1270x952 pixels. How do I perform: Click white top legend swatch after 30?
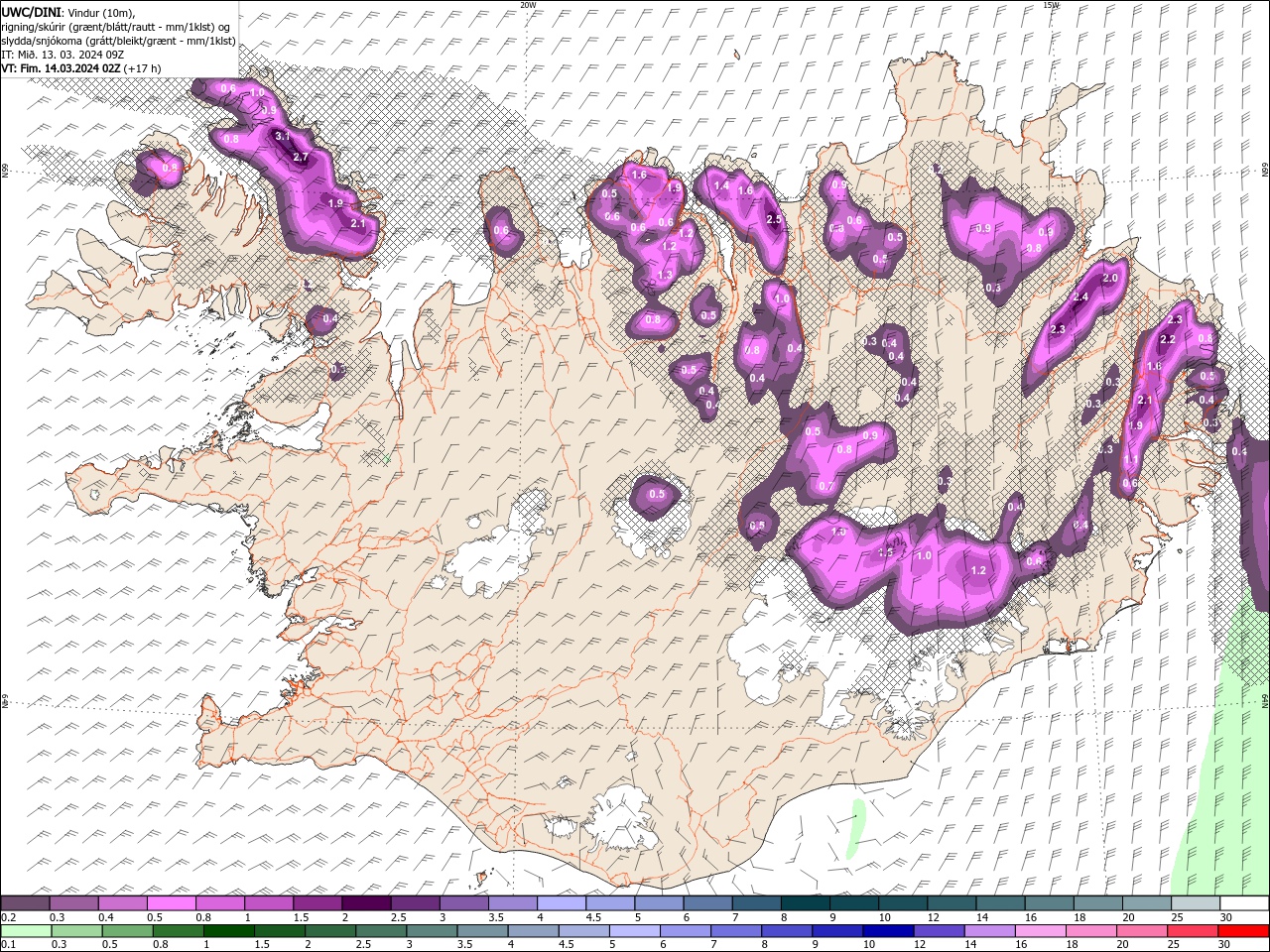coord(1243,903)
